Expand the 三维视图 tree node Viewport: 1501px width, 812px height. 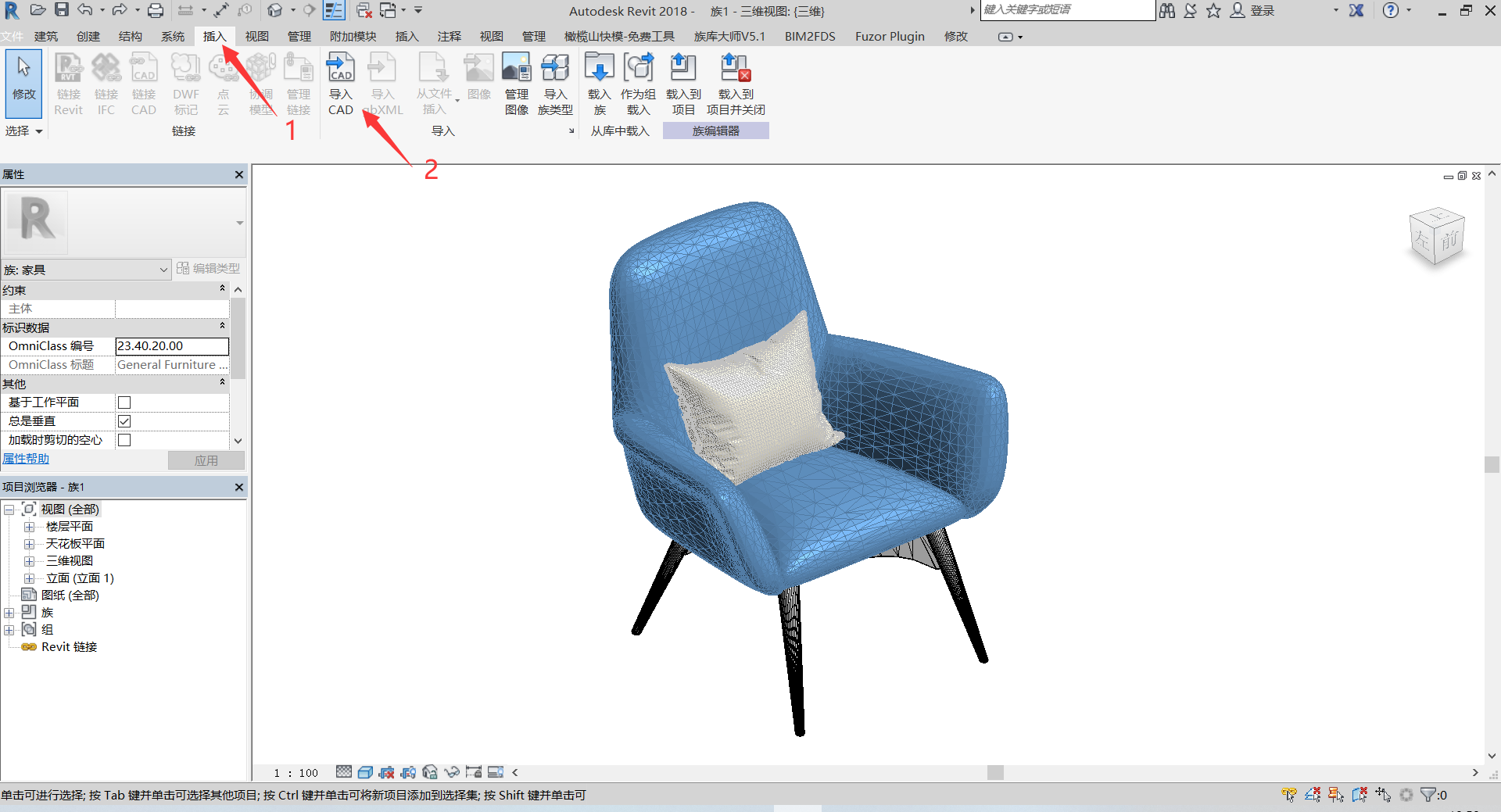(x=29, y=560)
